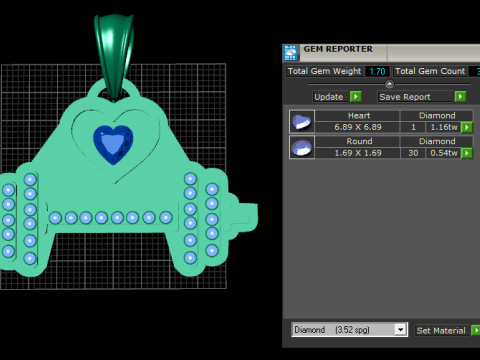Image resolution: width=480 pixels, height=360 pixels.
Task: Click the Update button
Action: (331, 97)
